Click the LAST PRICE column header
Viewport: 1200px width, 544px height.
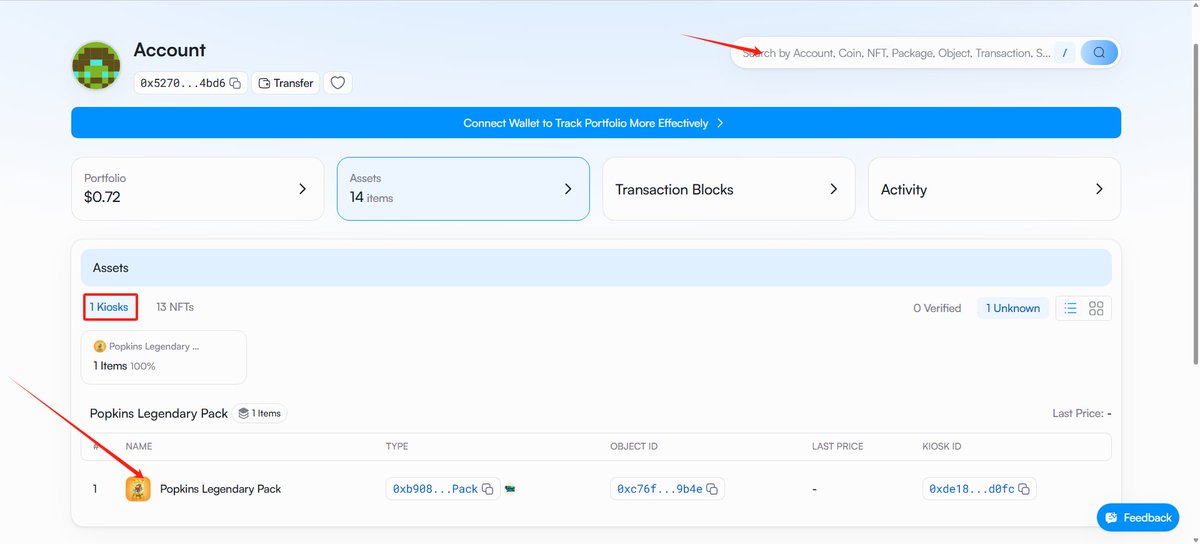point(837,446)
